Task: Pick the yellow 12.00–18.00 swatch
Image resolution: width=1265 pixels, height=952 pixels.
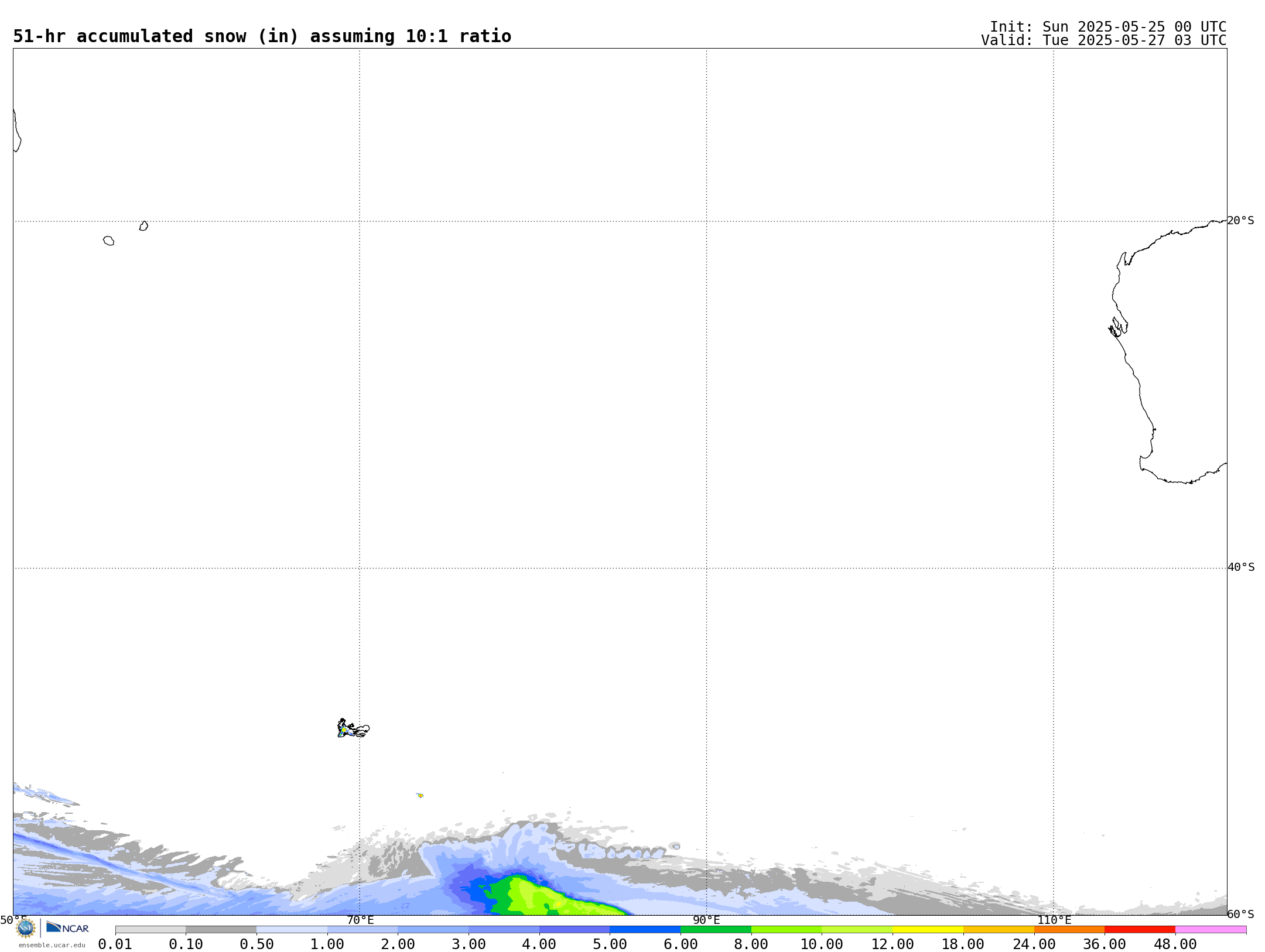Action: (x=928, y=930)
